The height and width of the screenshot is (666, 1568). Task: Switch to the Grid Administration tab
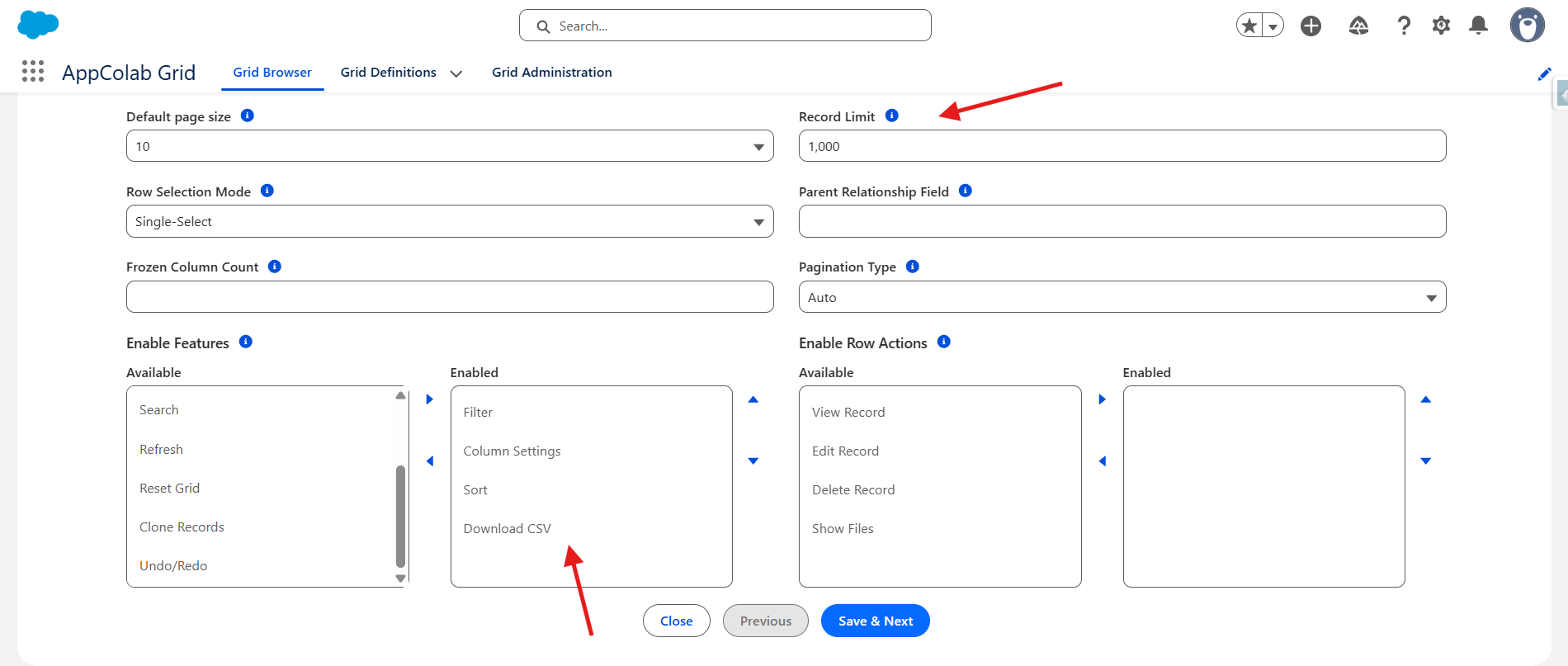[552, 73]
